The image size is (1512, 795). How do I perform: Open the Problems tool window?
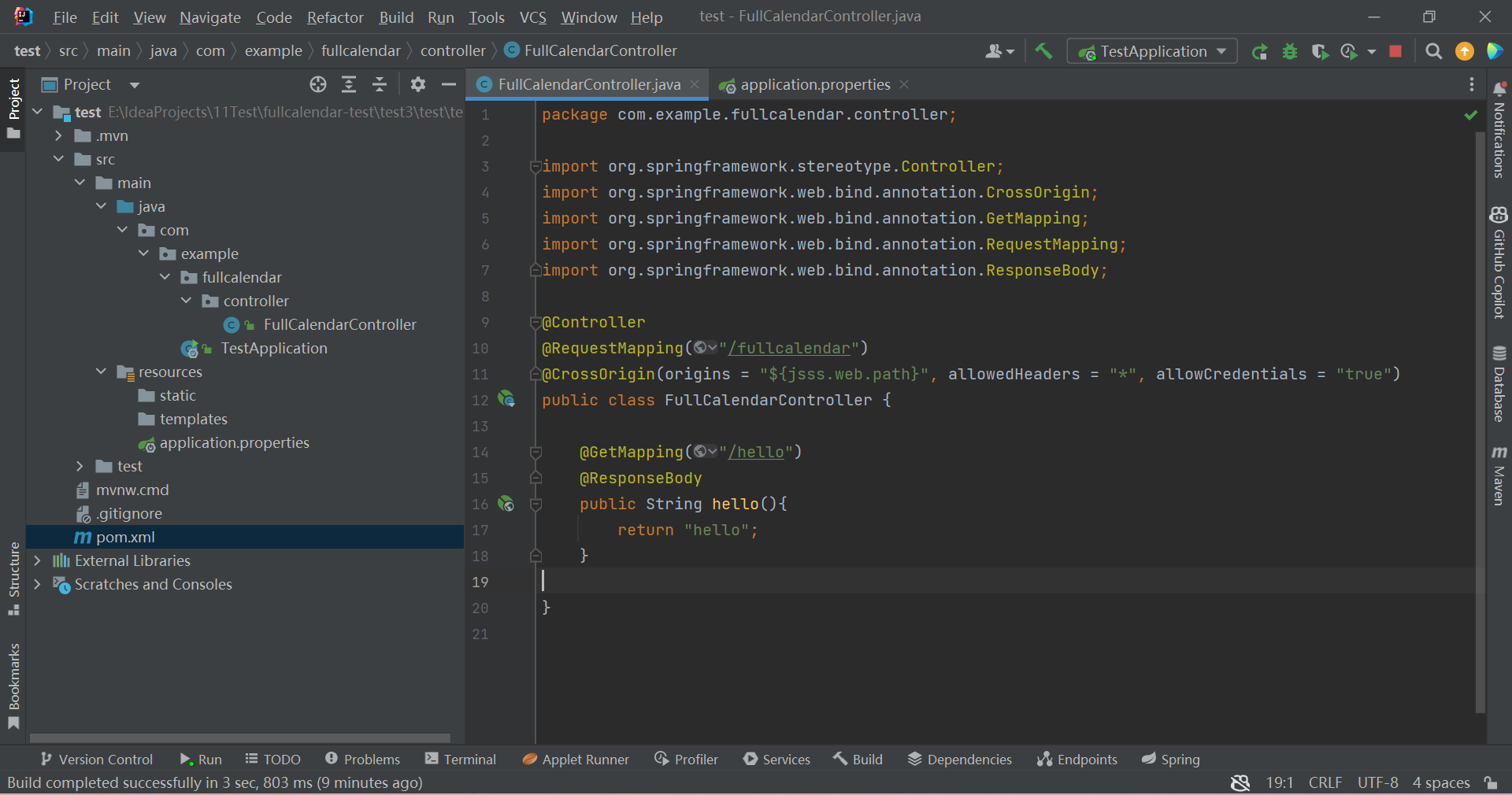coord(363,760)
